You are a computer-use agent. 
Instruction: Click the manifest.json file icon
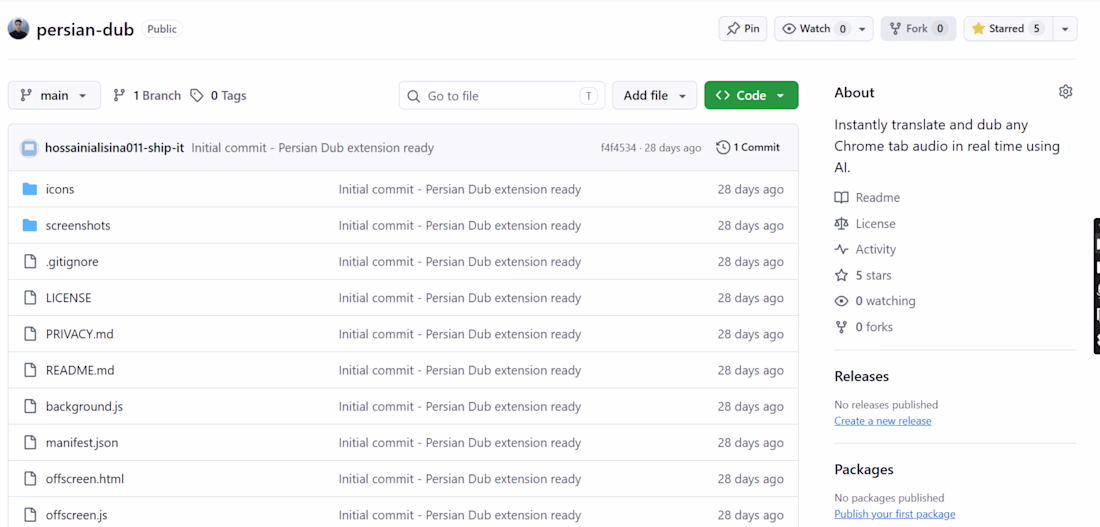tap(29, 443)
